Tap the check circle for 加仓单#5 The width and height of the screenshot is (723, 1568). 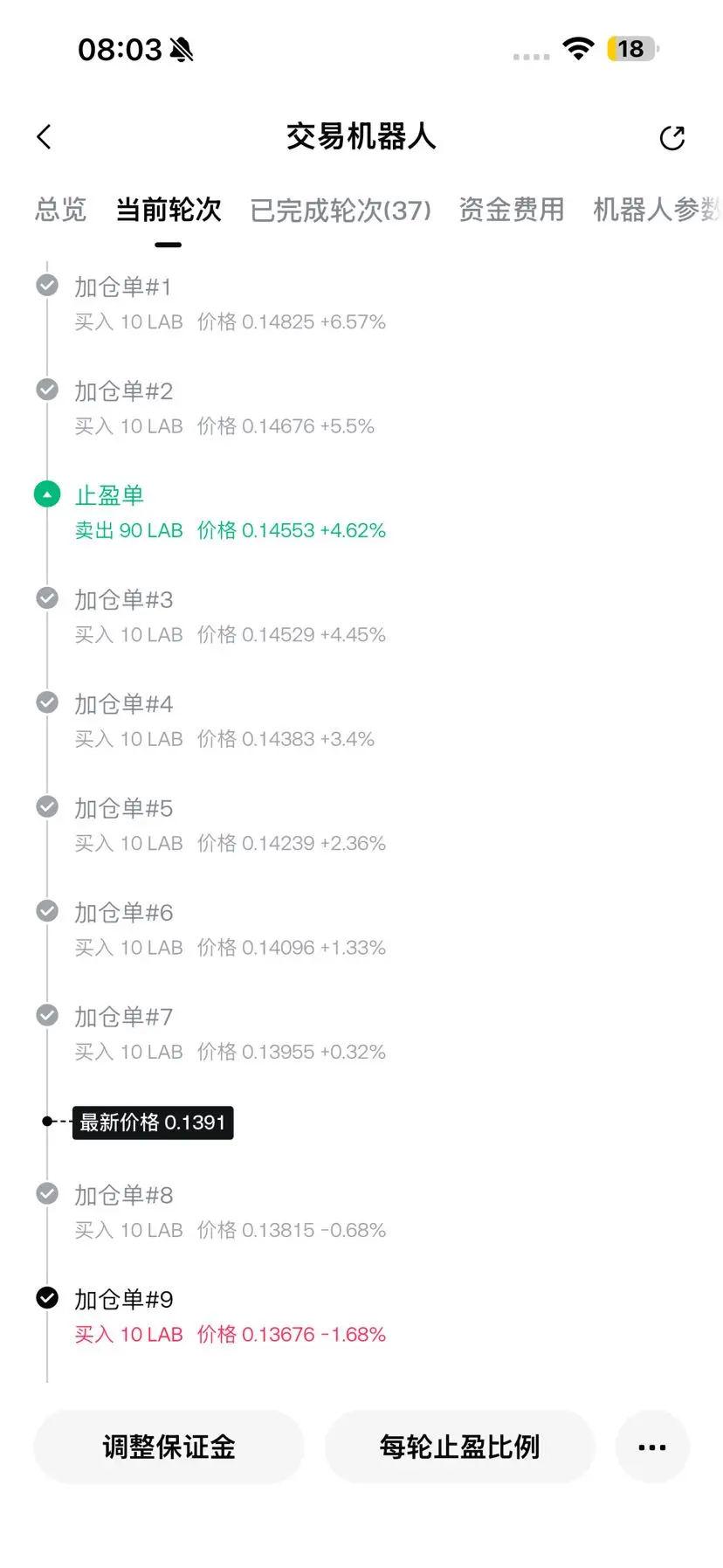[x=47, y=807]
